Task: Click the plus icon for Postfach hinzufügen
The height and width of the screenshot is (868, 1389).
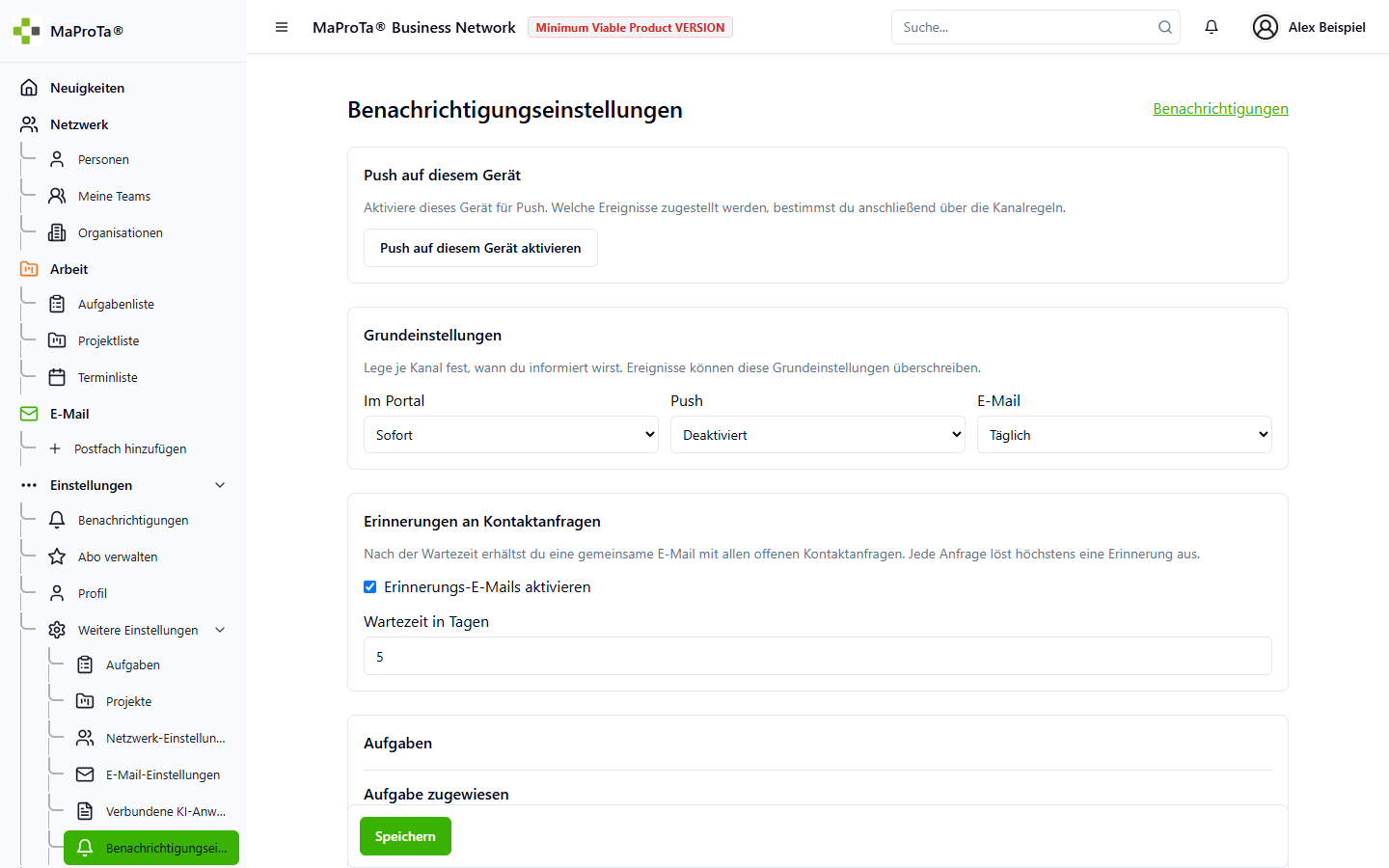Action: [x=55, y=448]
